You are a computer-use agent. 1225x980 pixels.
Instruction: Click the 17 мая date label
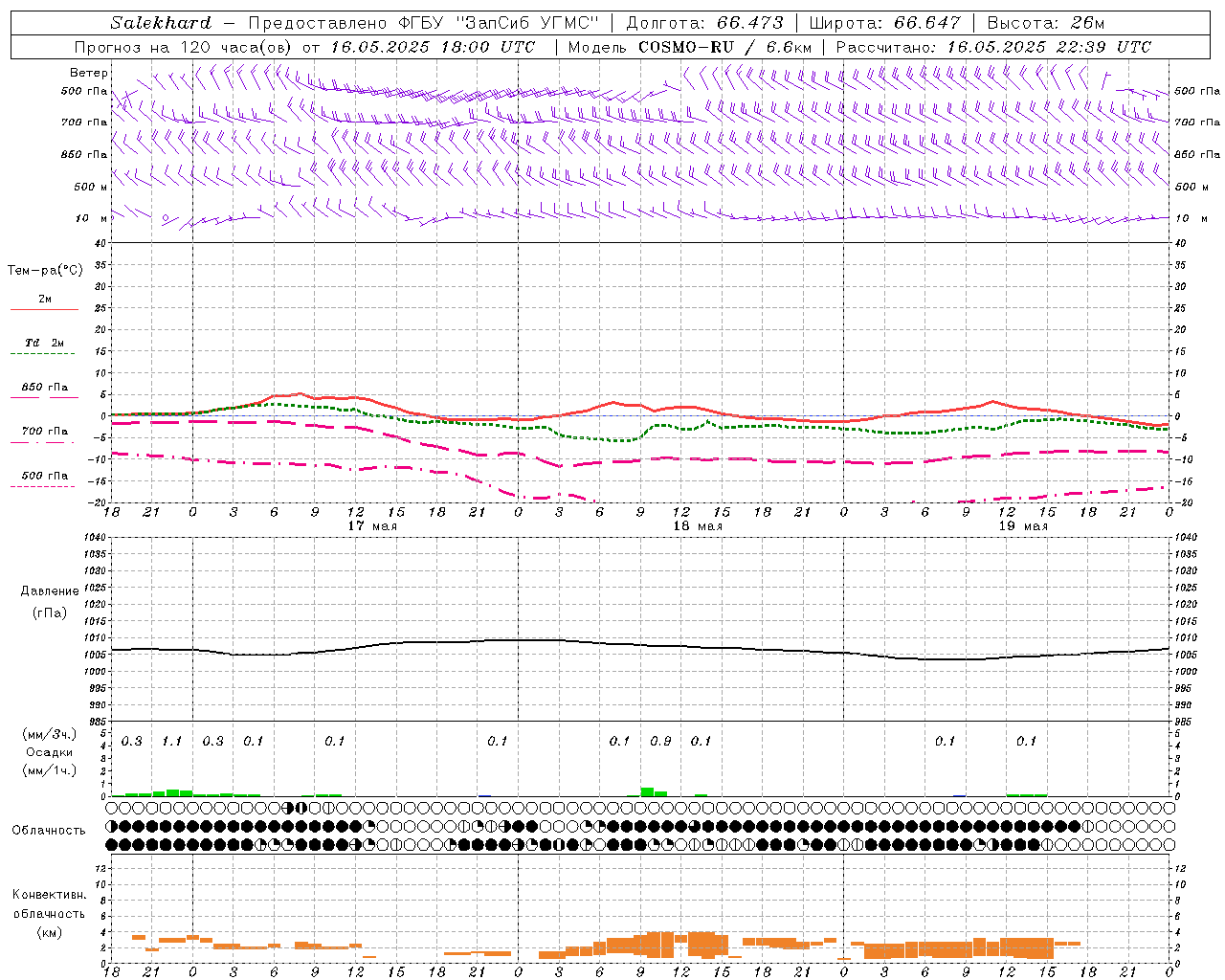[372, 526]
